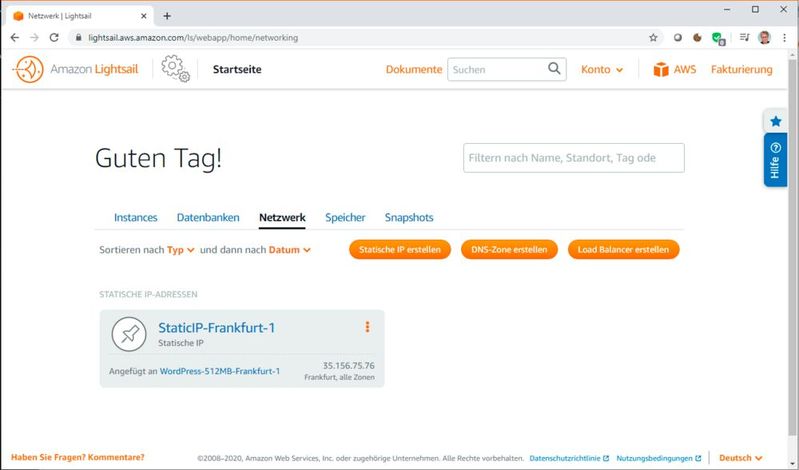Image resolution: width=799 pixels, height=470 pixels.
Task: Click the round grey extension icon
Action: pos(677,38)
